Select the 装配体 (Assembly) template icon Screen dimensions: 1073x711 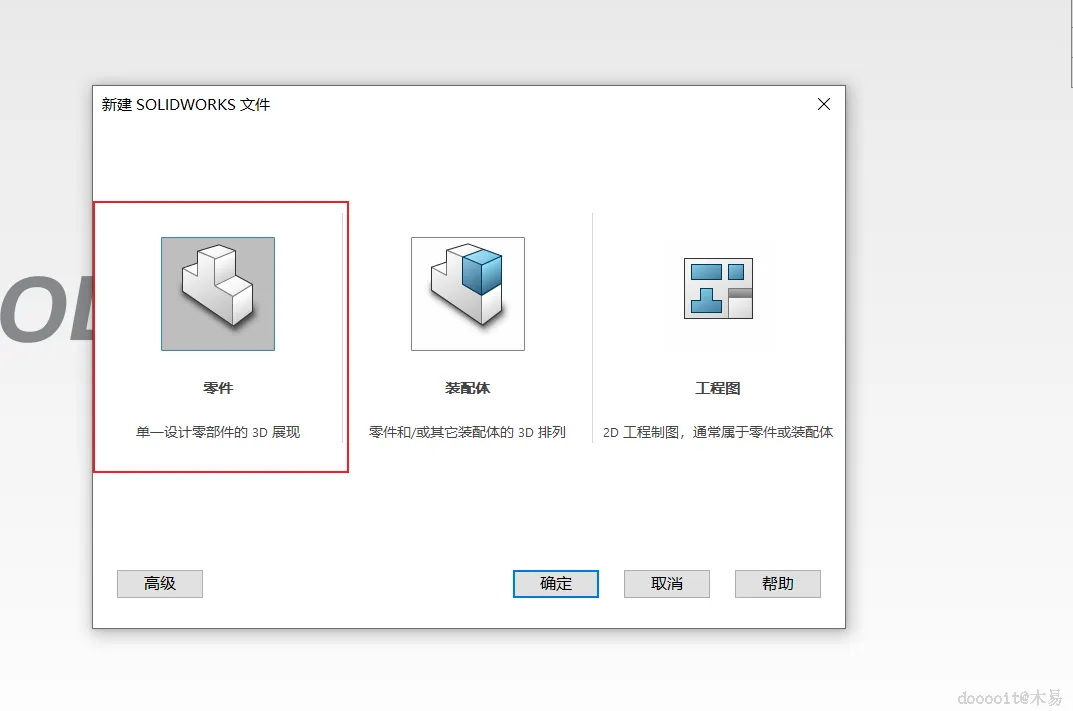(467, 294)
